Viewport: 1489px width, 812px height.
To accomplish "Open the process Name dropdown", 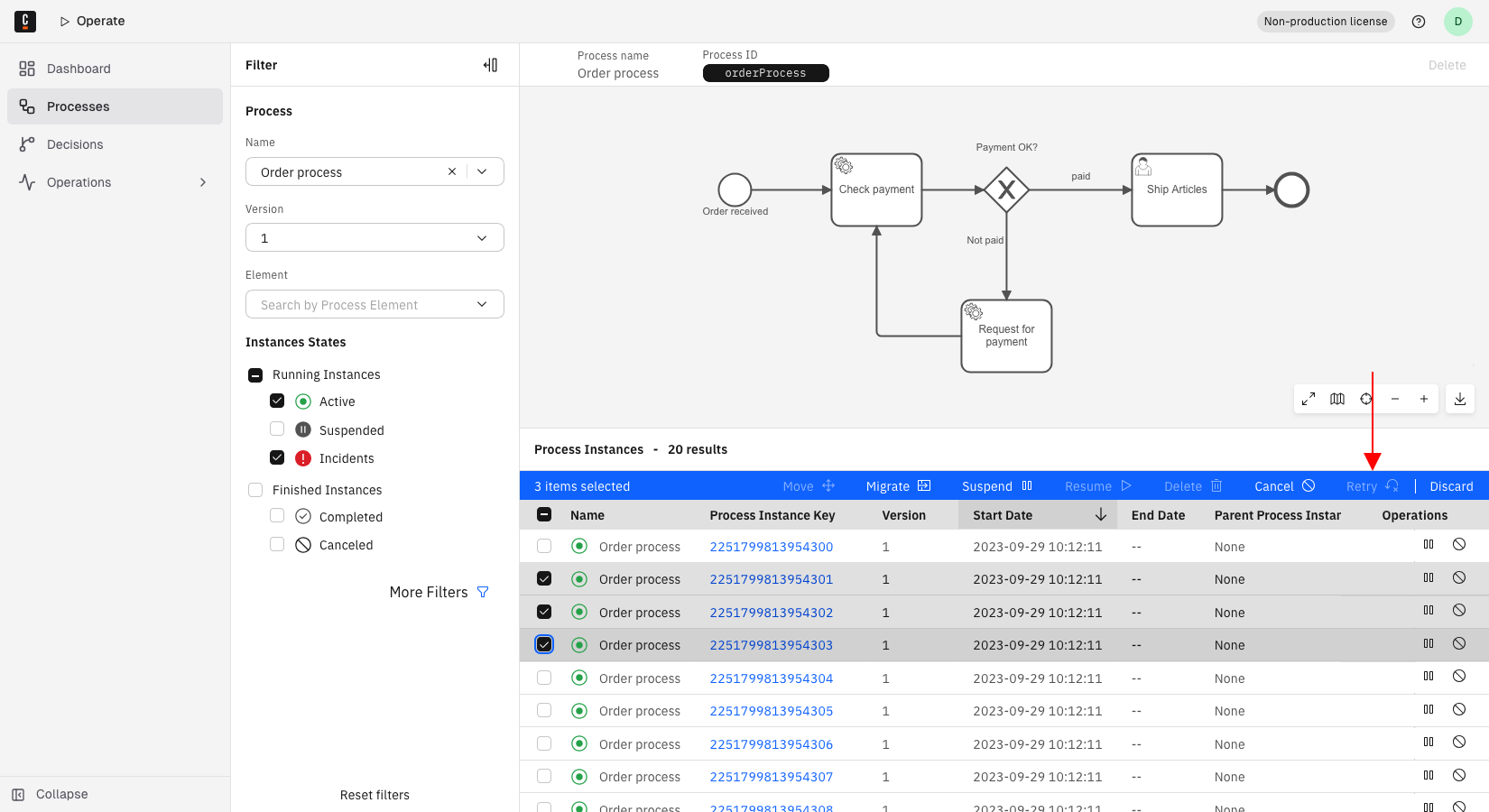I will (x=482, y=171).
